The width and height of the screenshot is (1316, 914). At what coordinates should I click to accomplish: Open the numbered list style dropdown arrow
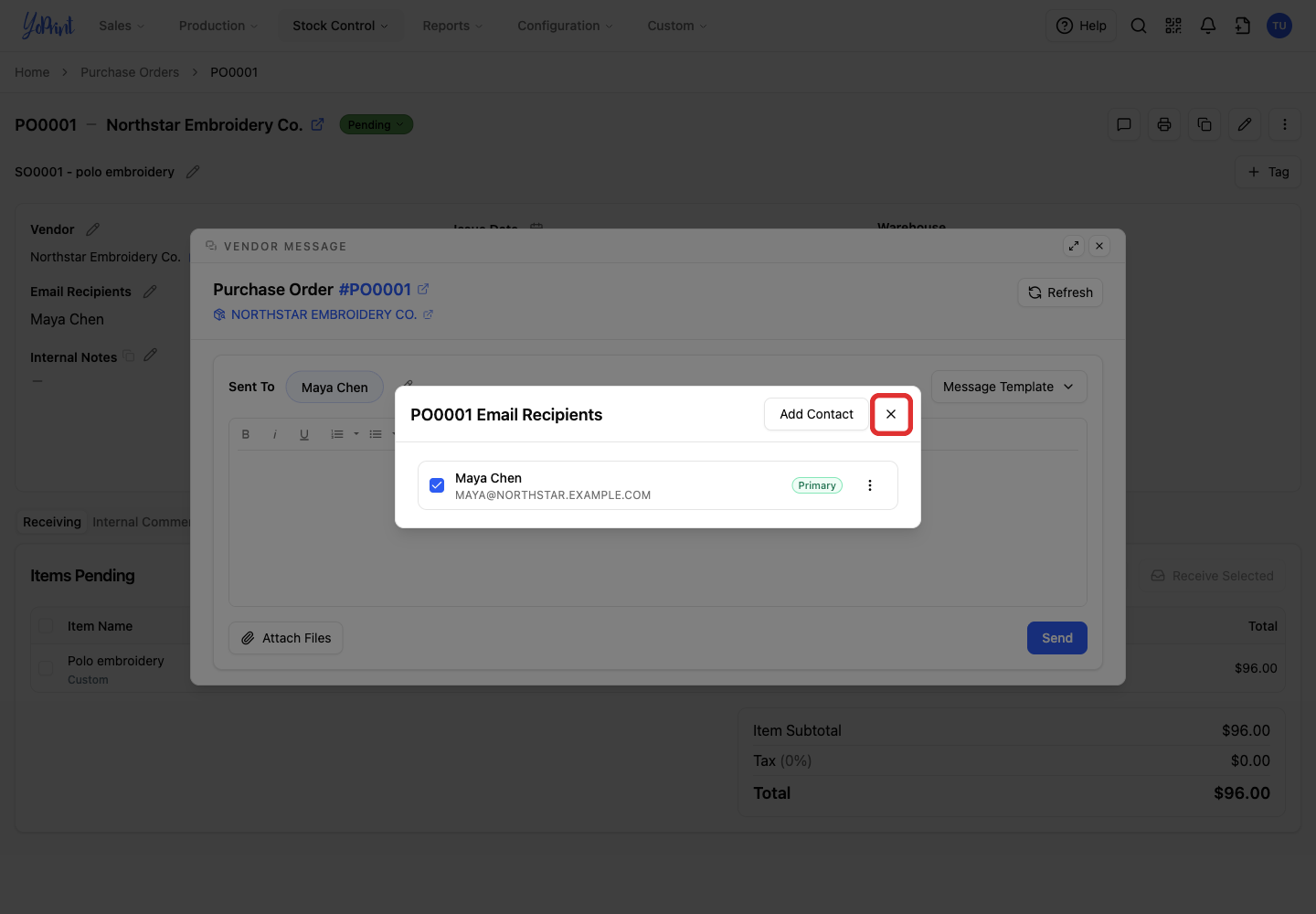[x=356, y=434]
